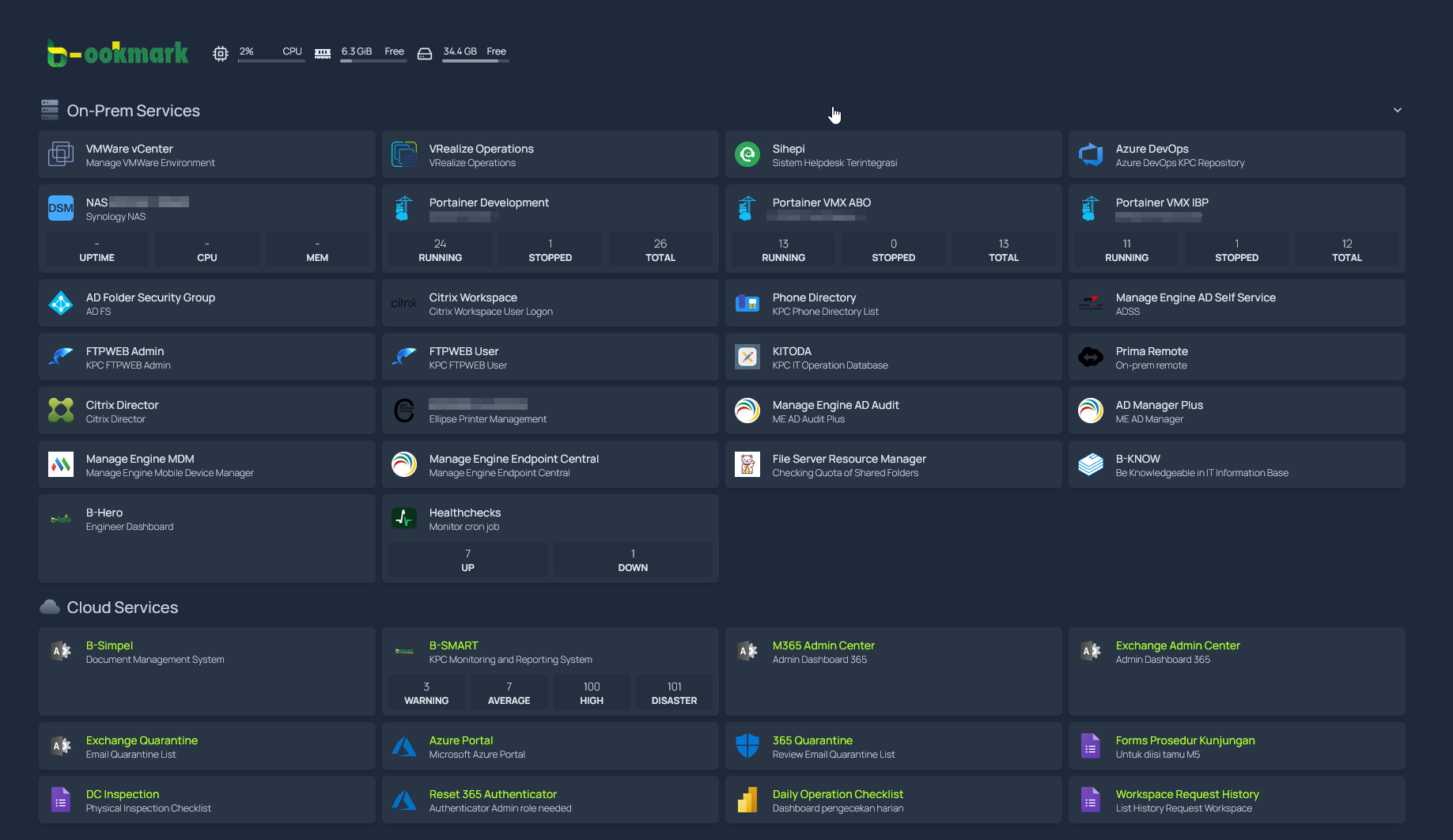The width and height of the screenshot is (1453, 840).
Task: Open the Exchange Quarantine email list
Action: pyautogui.click(x=142, y=740)
